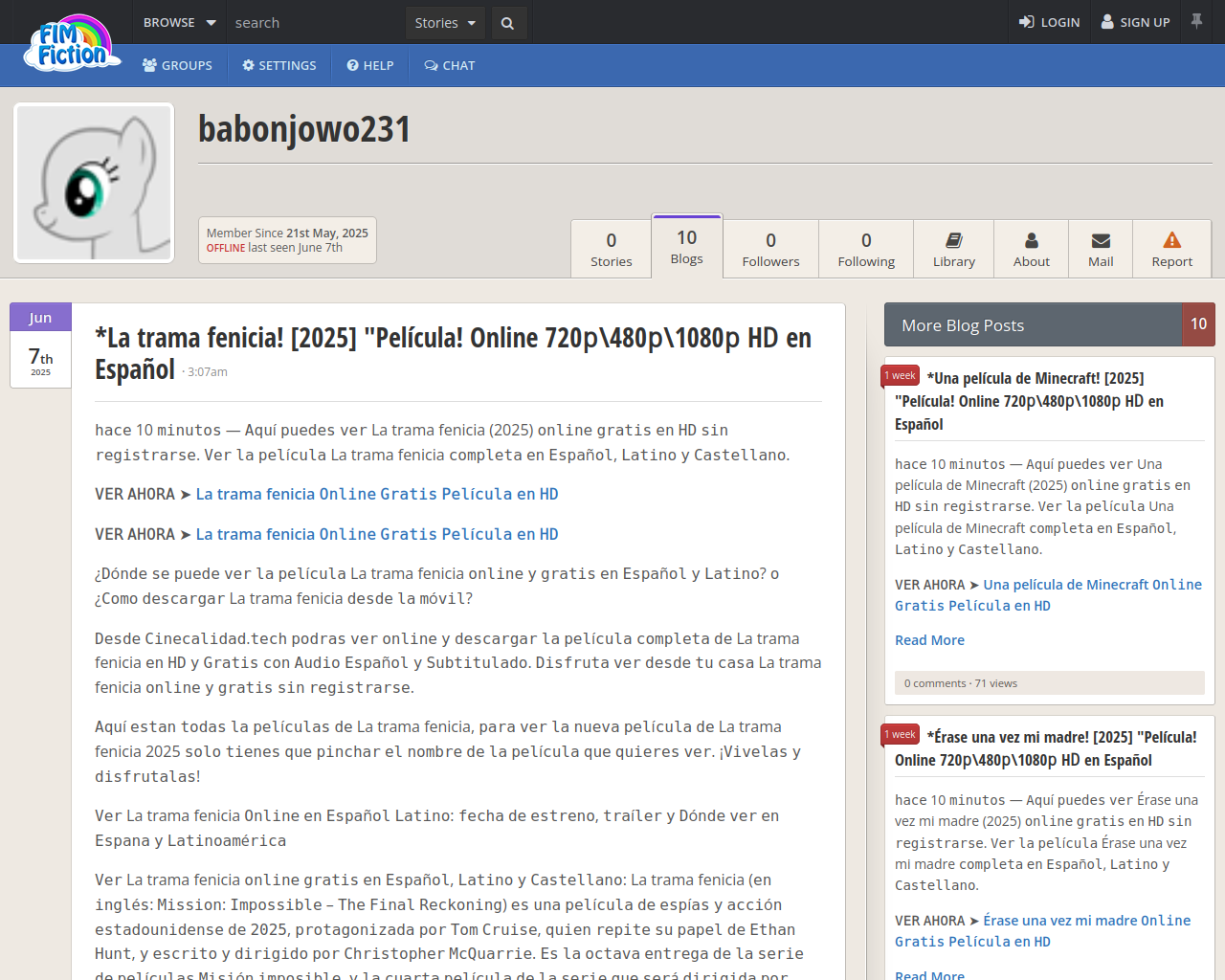Click the babonjowo231 pony avatar image

coord(94,183)
